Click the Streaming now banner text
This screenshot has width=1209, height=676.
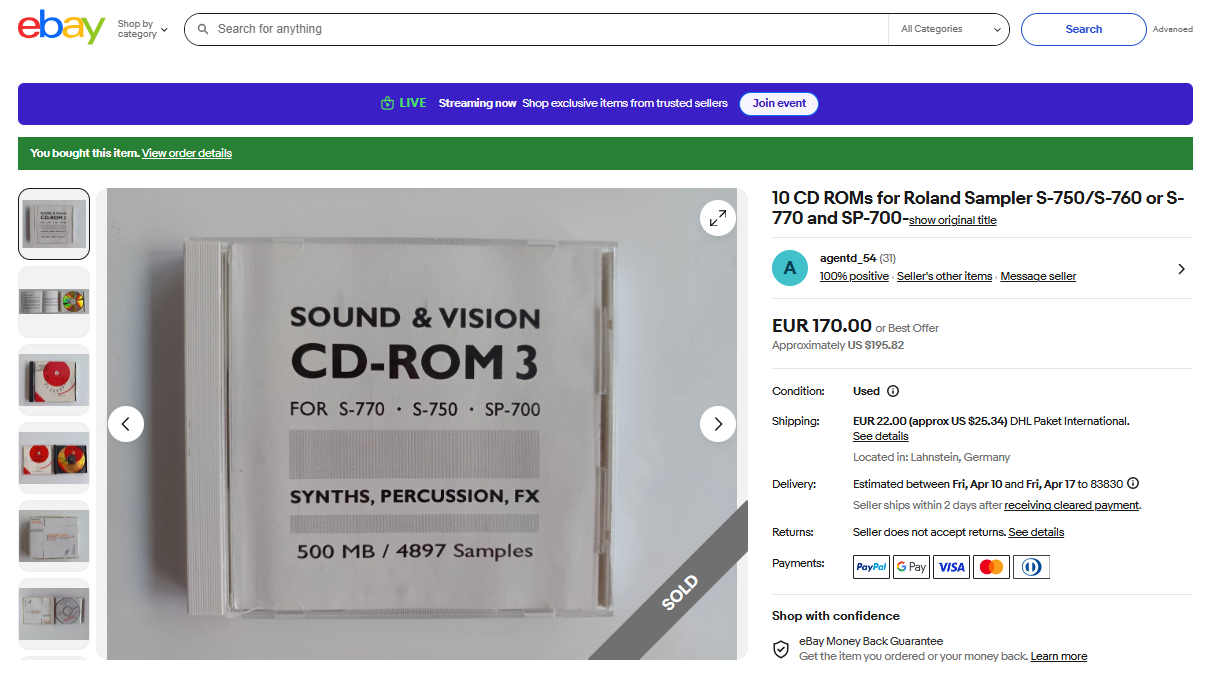click(478, 103)
